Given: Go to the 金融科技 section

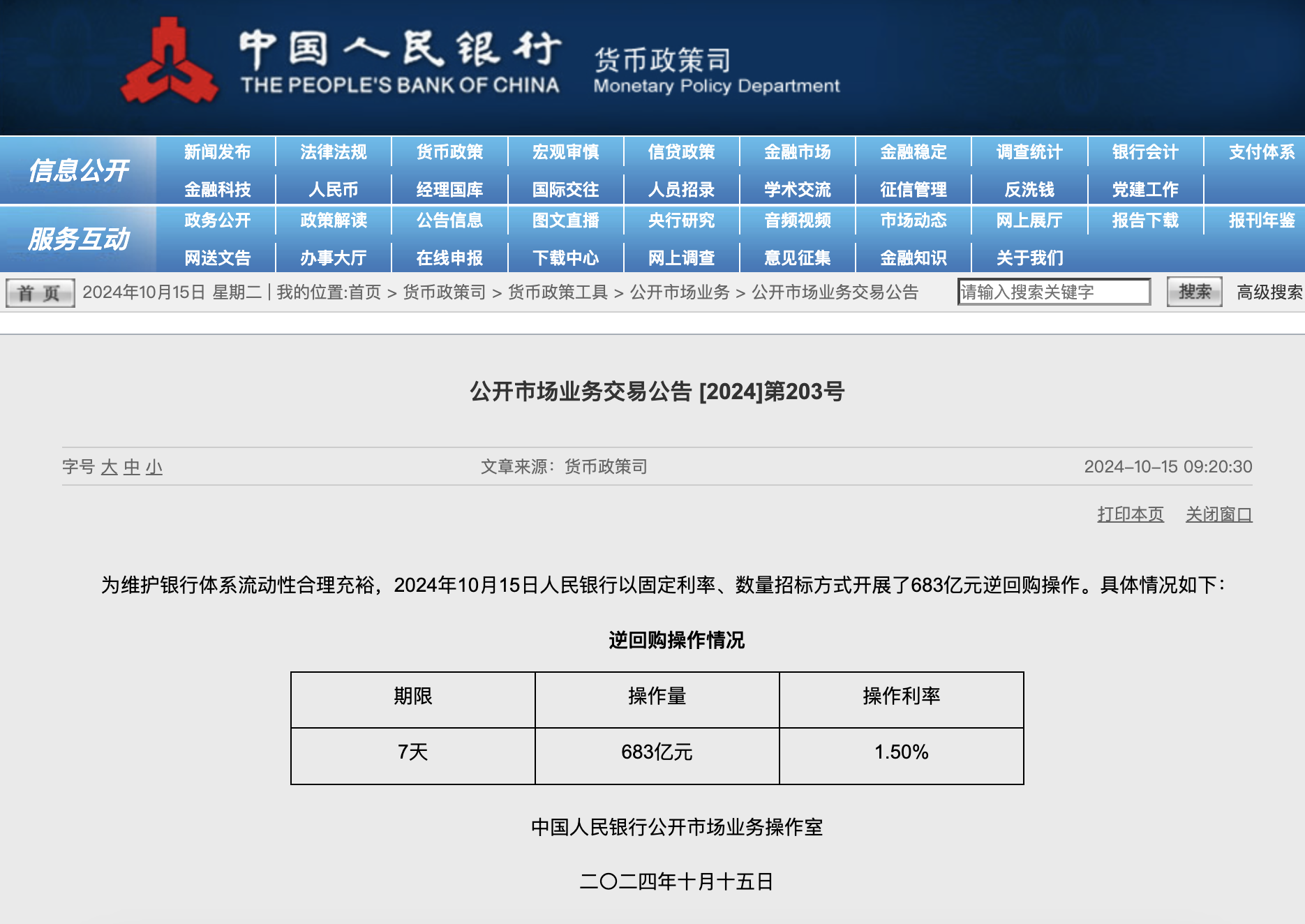Looking at the screenshot, I should 217,189.
